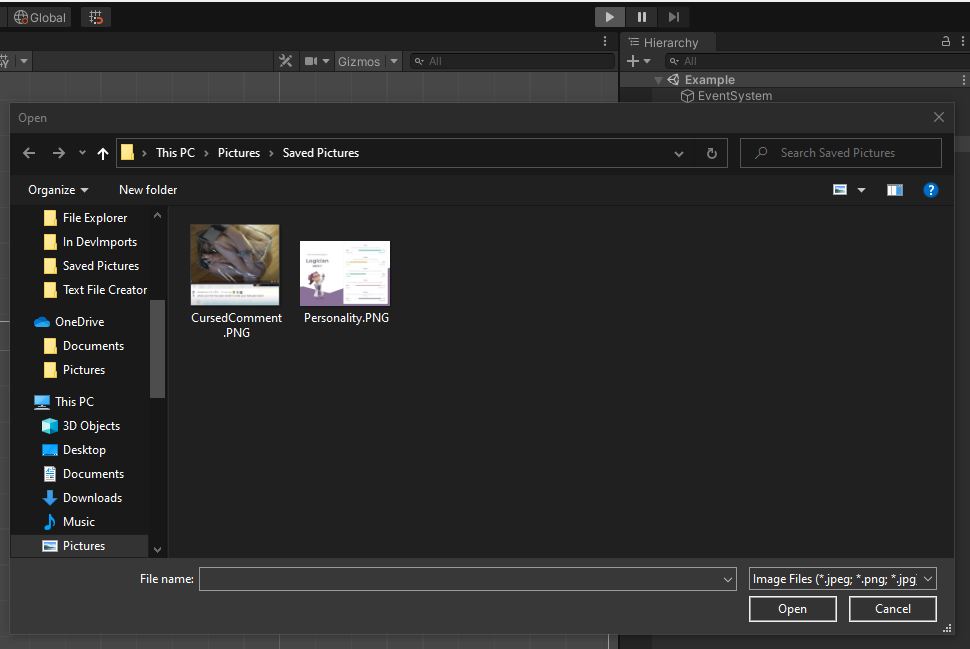Collapse the Example scene in the Hierarchy
The width and height of the screenshot is (970, 649).
pos(657,79)
